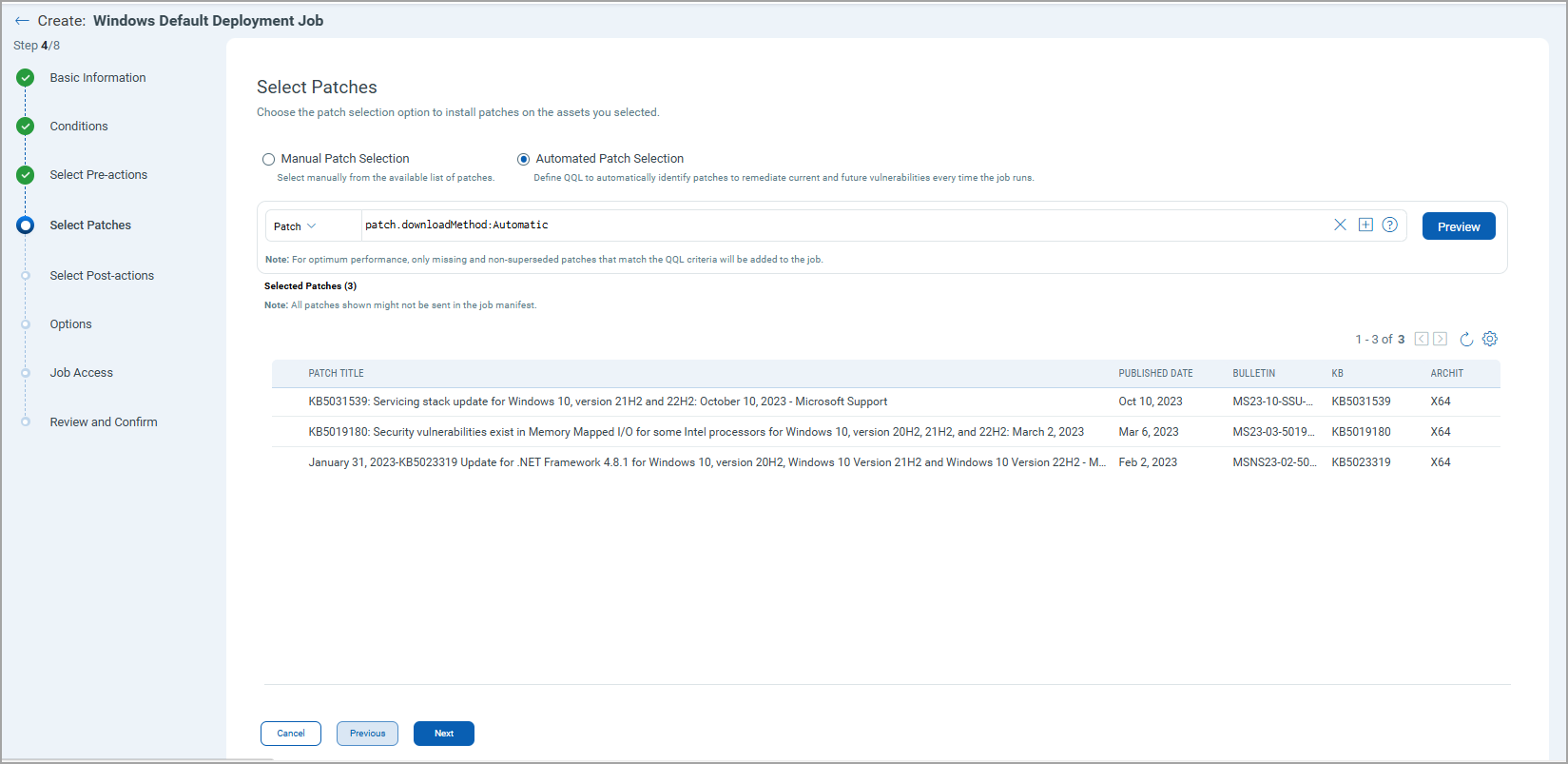The image size is (1568, 764).
Task: Click the Mar 6, 2023 published date
Action: click(1149, 432)
